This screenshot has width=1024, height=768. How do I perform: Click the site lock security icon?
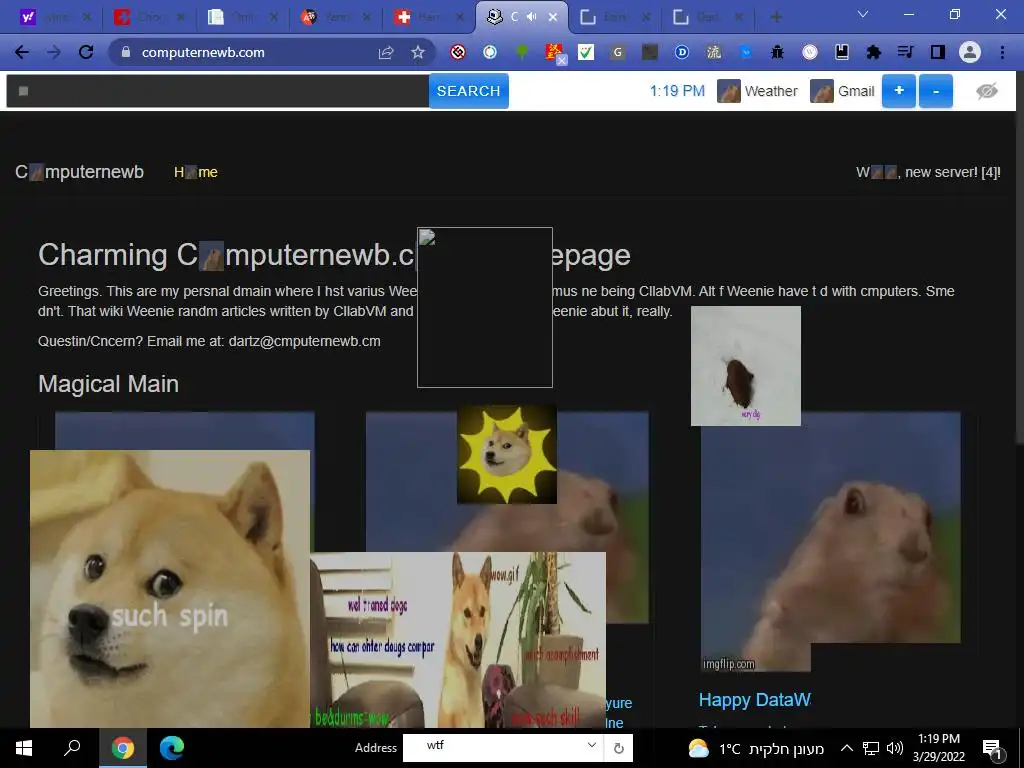[127, 52]
